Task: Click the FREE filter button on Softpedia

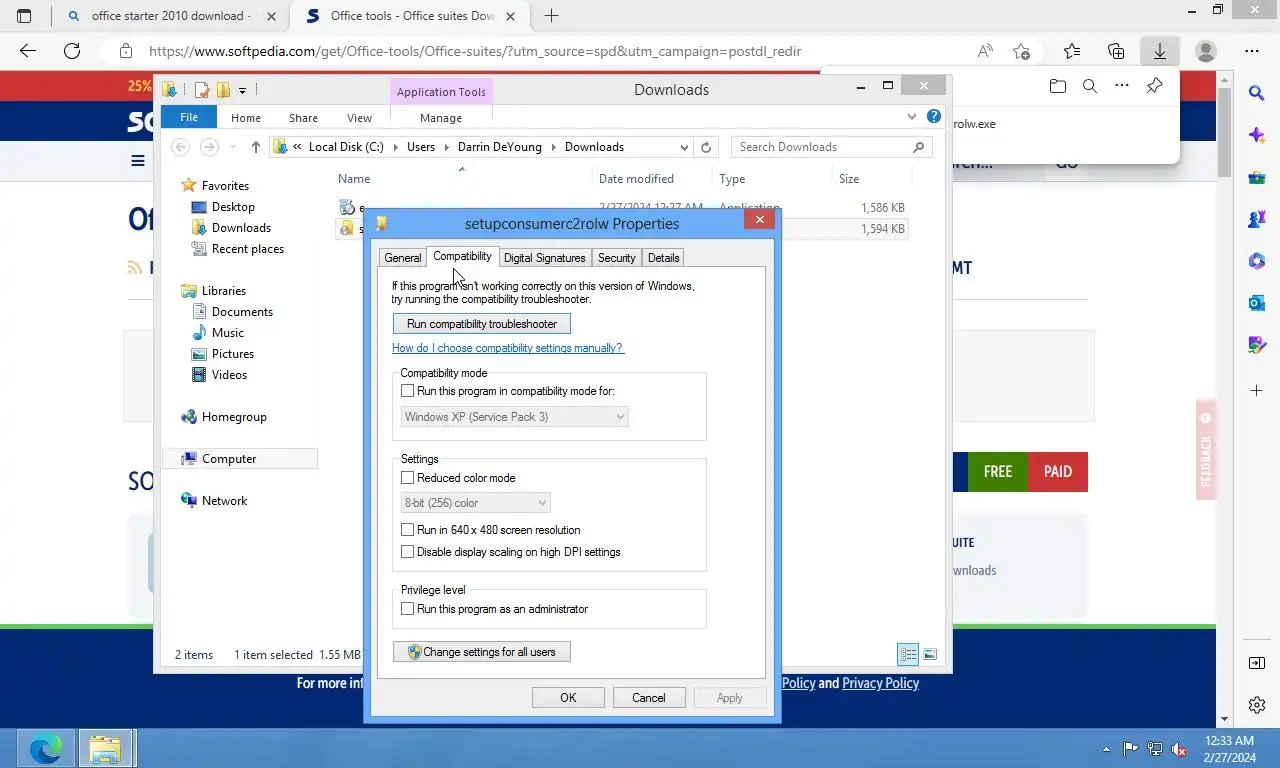Action: pyautogui.click(x=998, y=472)
